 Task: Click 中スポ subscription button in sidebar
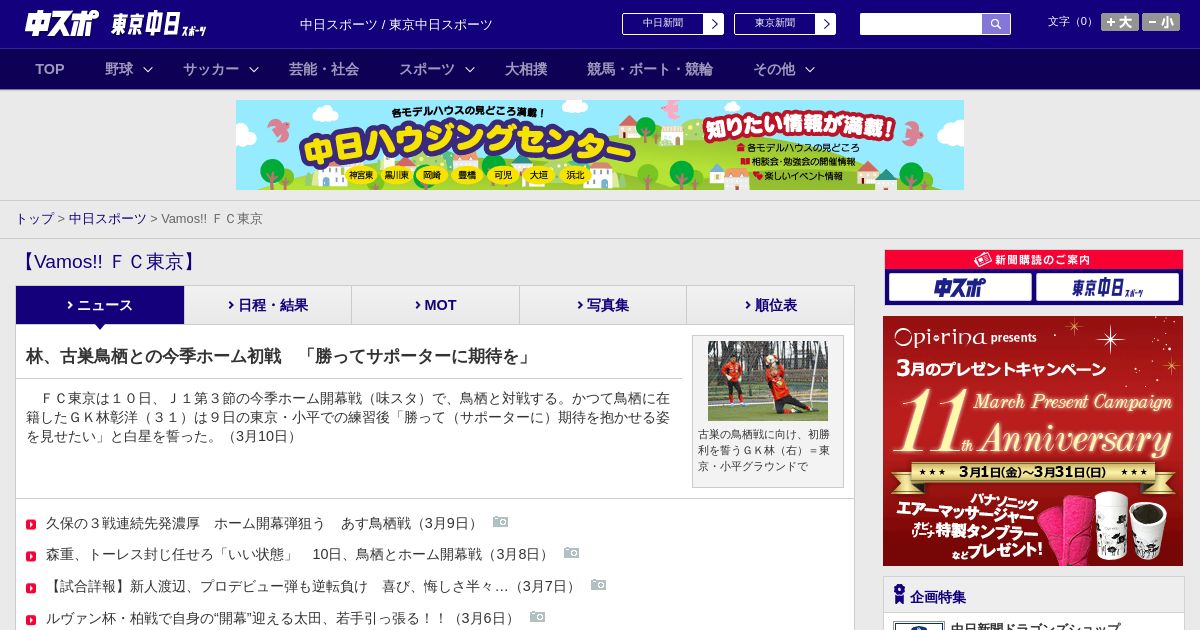[x=960, y=287]
